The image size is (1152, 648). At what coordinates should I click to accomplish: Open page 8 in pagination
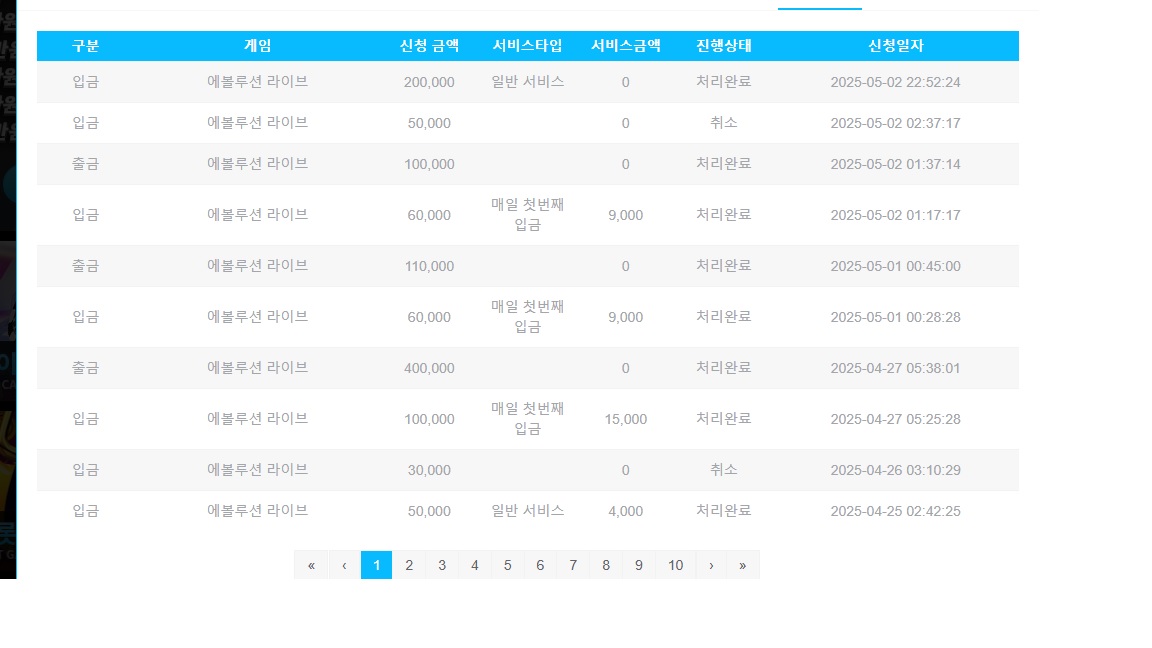[x=605, y=565]
